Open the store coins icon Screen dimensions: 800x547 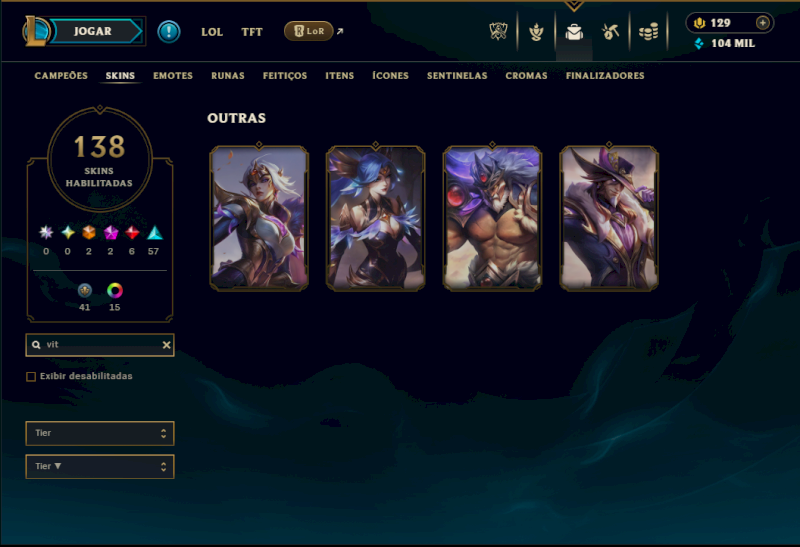[648, 32]
